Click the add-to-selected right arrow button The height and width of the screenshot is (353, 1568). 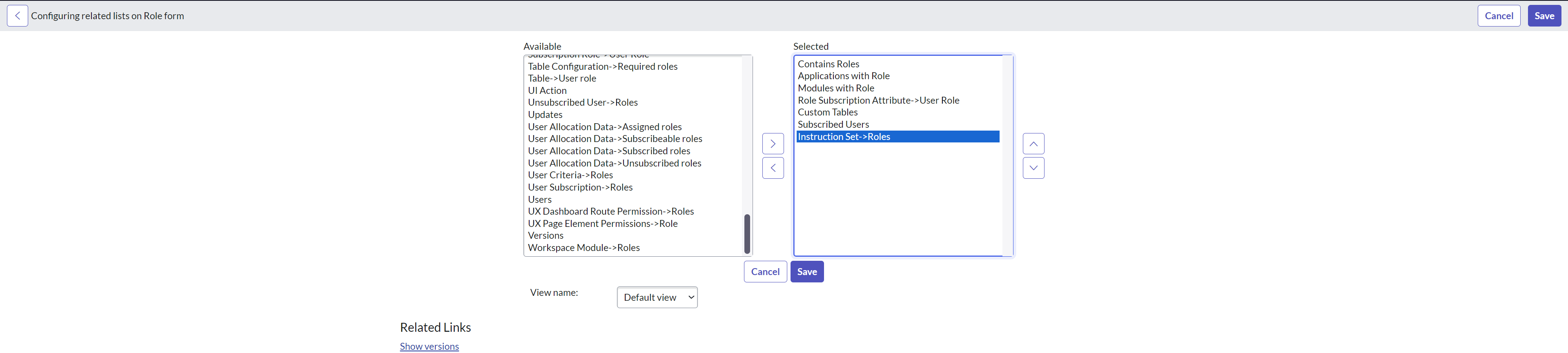[773, 144]
